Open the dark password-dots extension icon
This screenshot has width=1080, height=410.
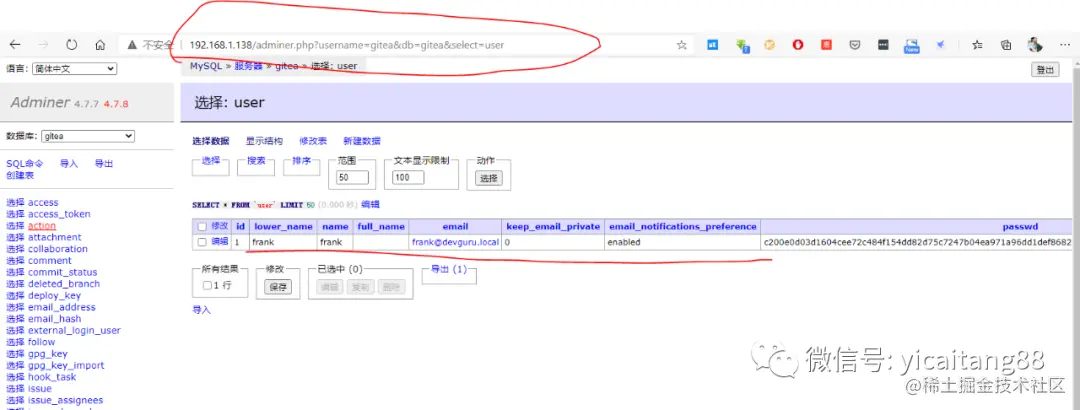click(x=883, y=45)
